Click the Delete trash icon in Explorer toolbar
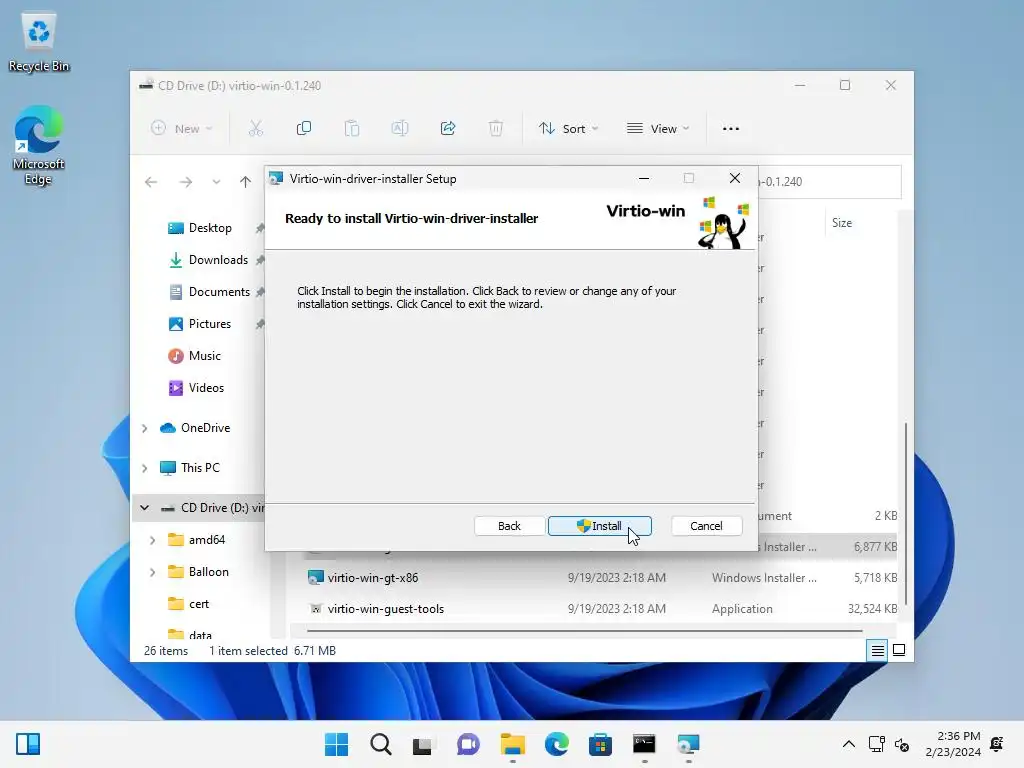This screenshot has height=768, width=1024. point(496,129)
